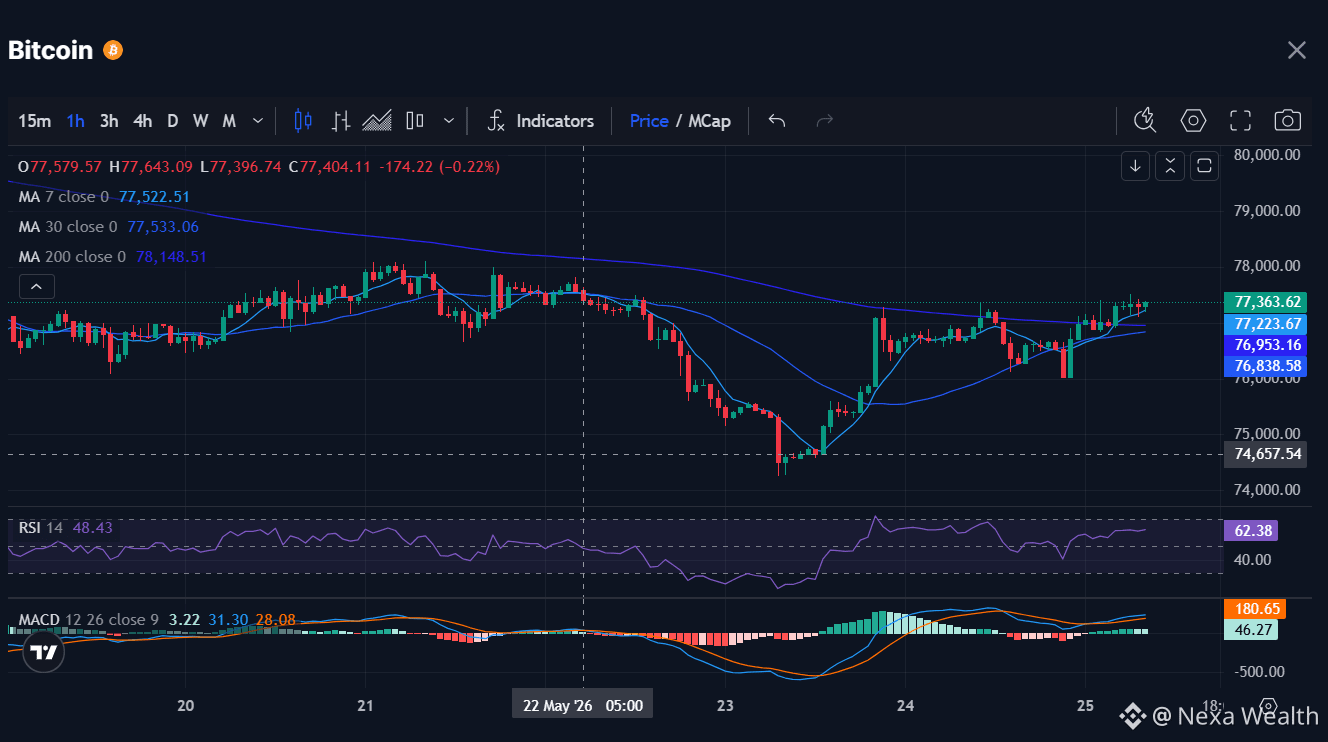Select the MA 7 close indicator legend

tap(104, 197)
